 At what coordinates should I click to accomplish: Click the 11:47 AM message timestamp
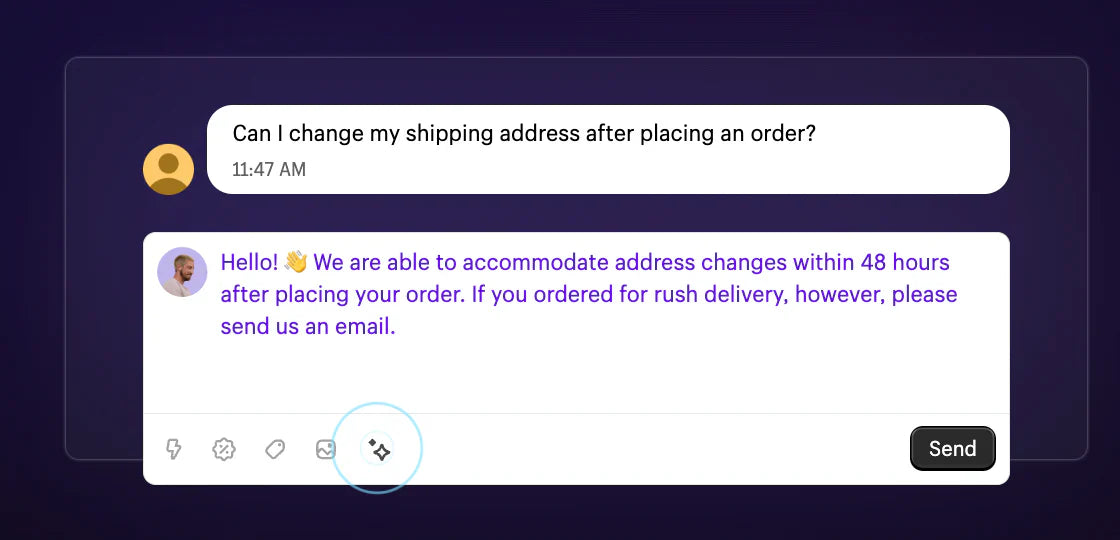[x=269, y=169]
